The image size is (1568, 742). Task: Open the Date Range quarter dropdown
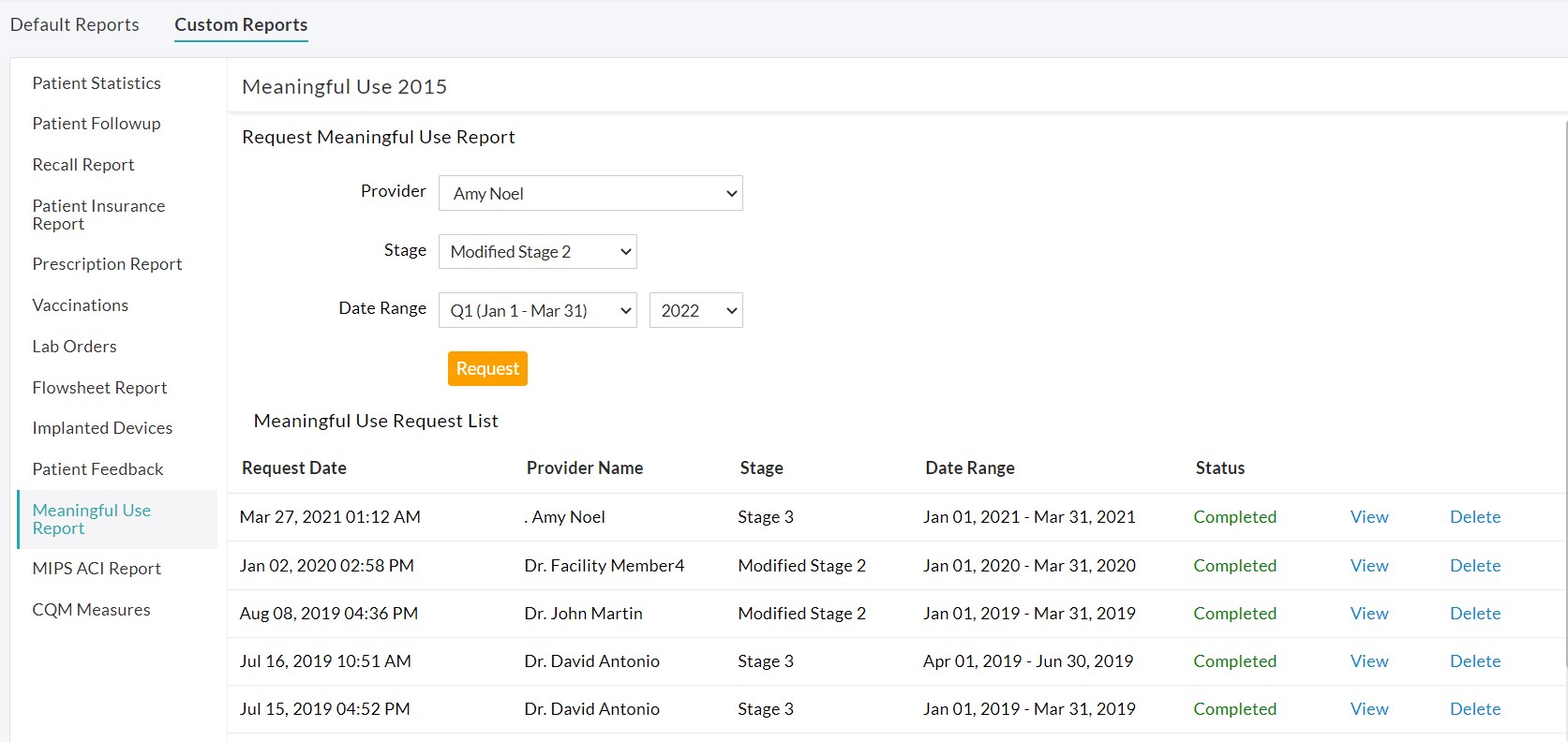click(x=537, y=311)
